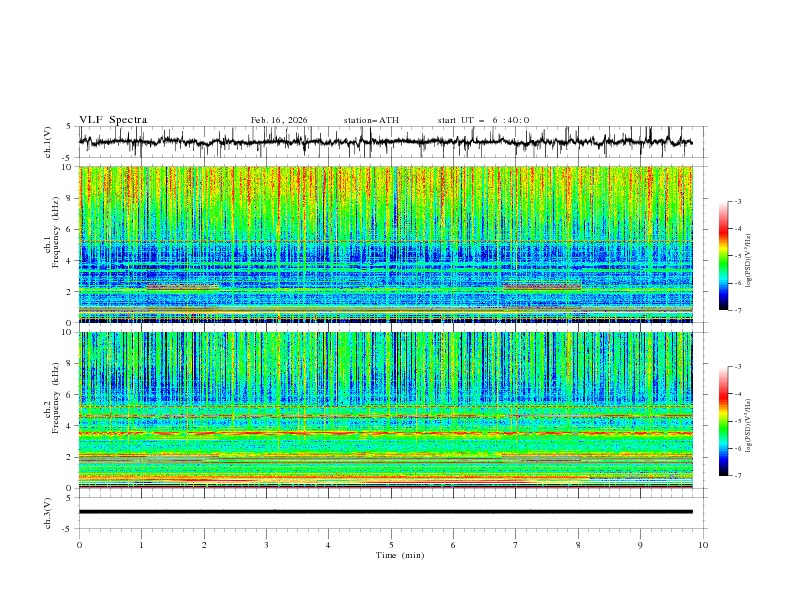Click the -5 value on ch.2 color bar

click(x=737, y=421)
